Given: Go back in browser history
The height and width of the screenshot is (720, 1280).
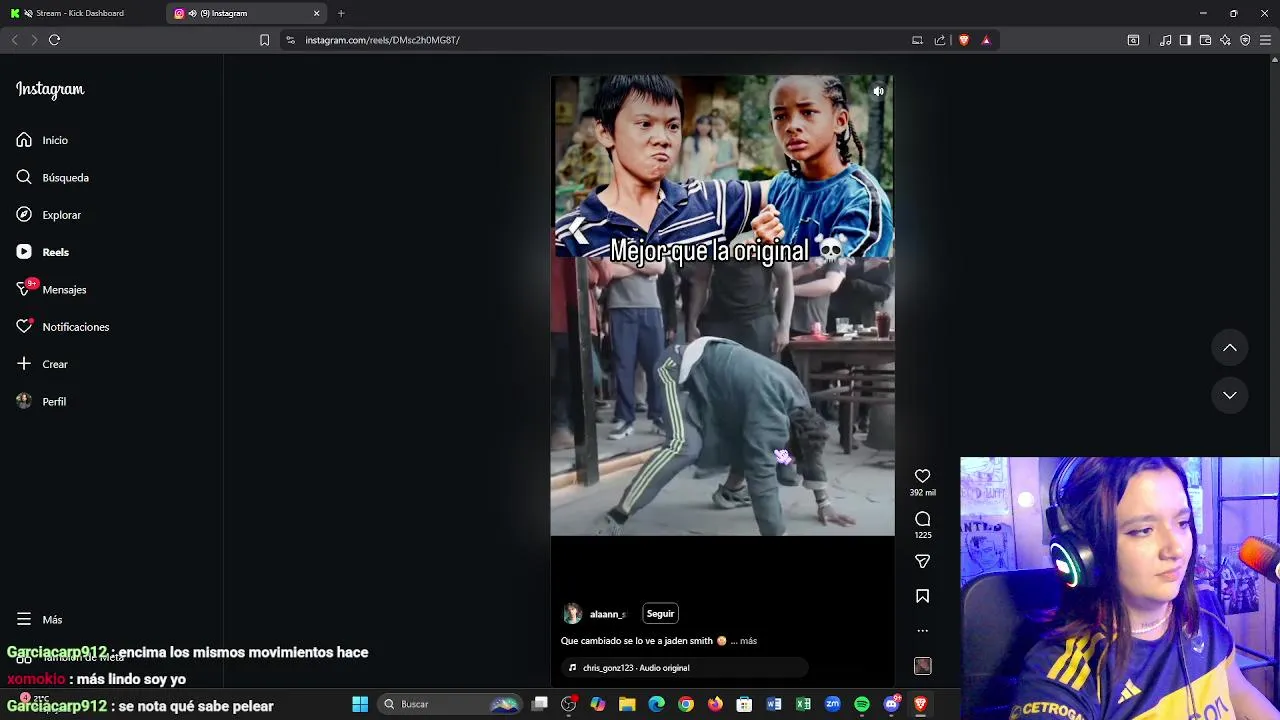Looking at the screenshot, I should tap(14, 40).
